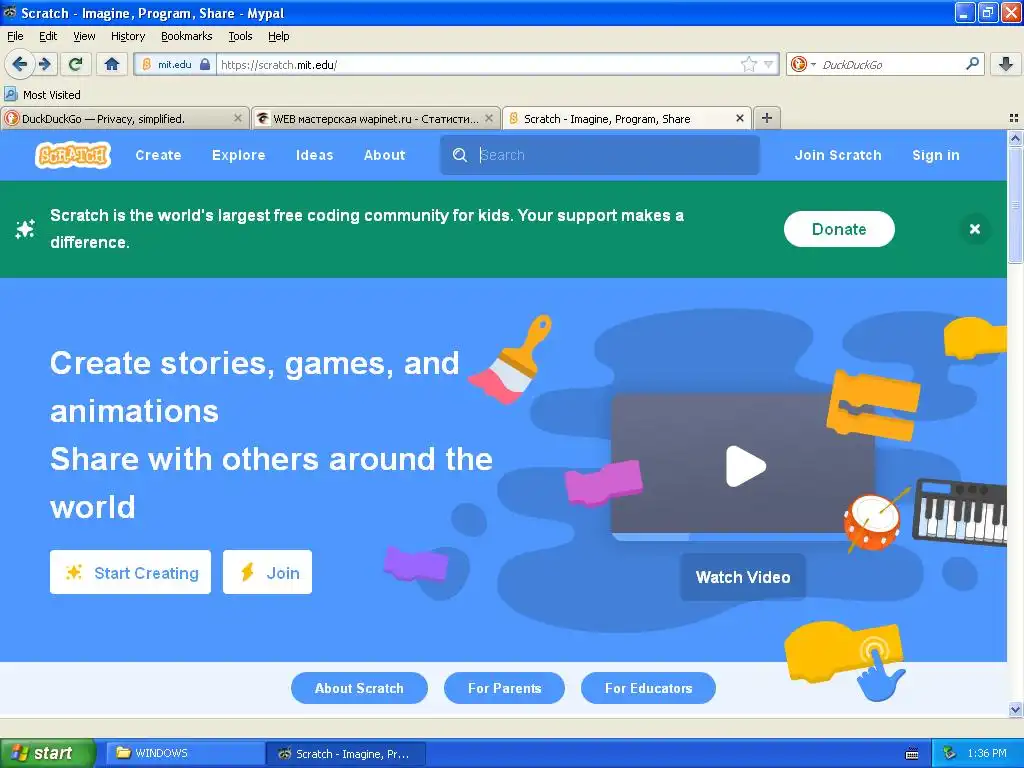Click the Scratch Mypal taskbar button
This screenshot has height=768, width=1024.
pos(346,754)
